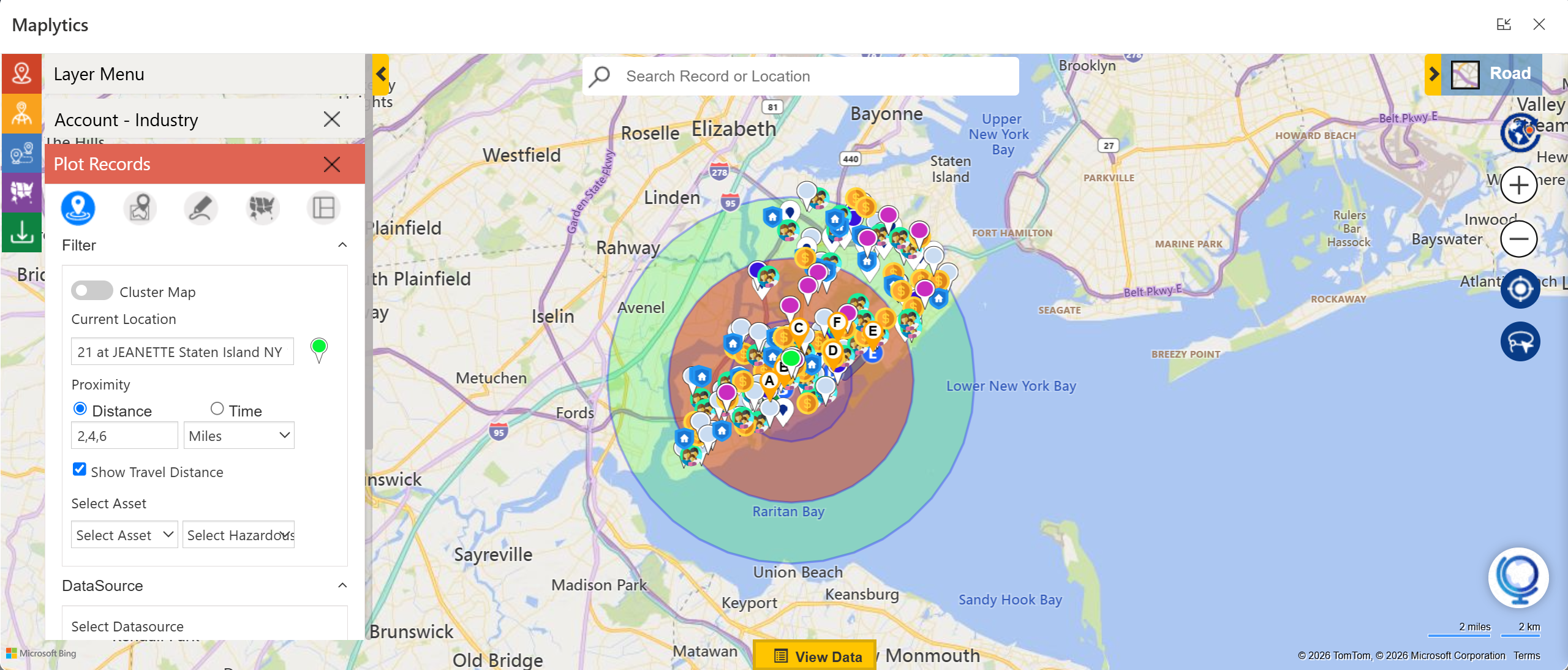This screenshot has height=670, width=1568.
Task: Uncheck Show Travel Distance checkbox
Action: 79,470
